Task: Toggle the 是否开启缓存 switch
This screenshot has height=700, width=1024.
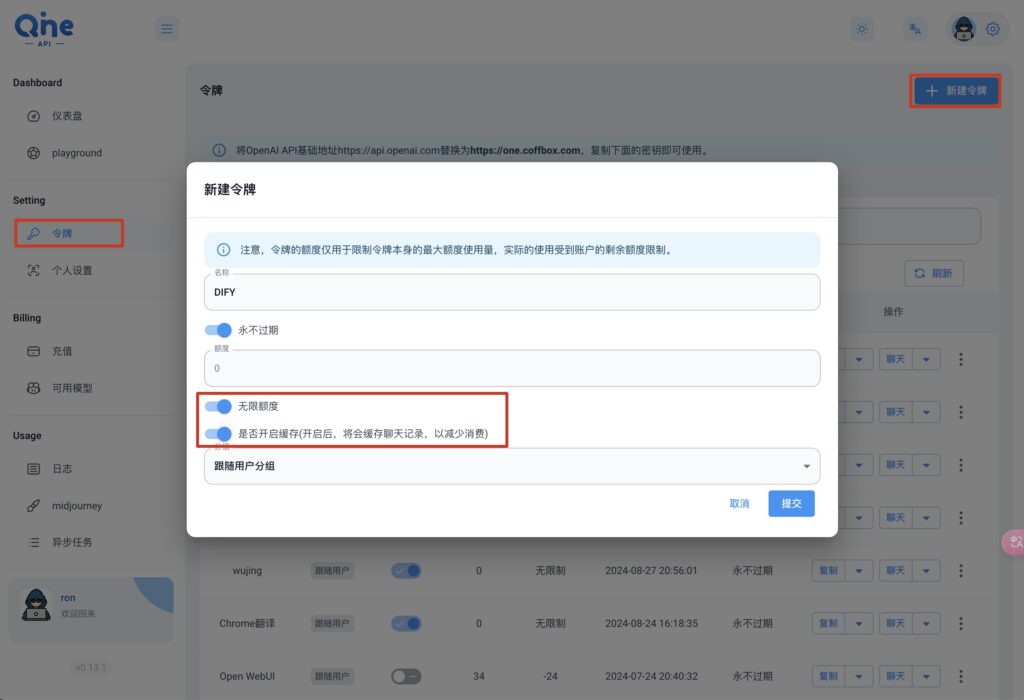Action: pyautogui.click(x=218, y=434)
